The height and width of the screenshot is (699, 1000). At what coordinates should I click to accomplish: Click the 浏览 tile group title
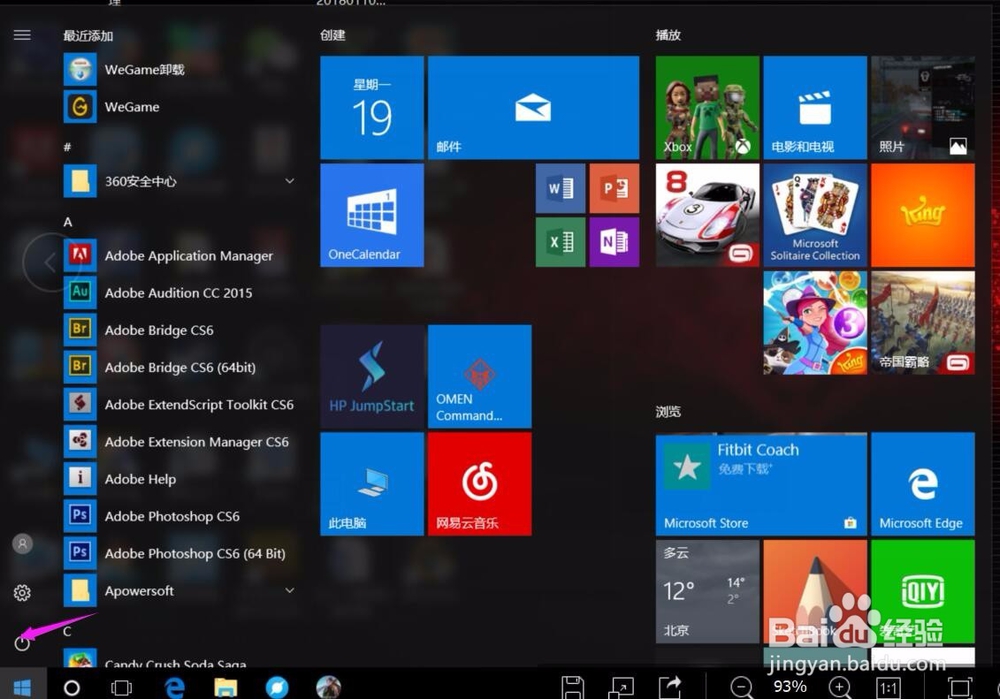click(668, 411)
